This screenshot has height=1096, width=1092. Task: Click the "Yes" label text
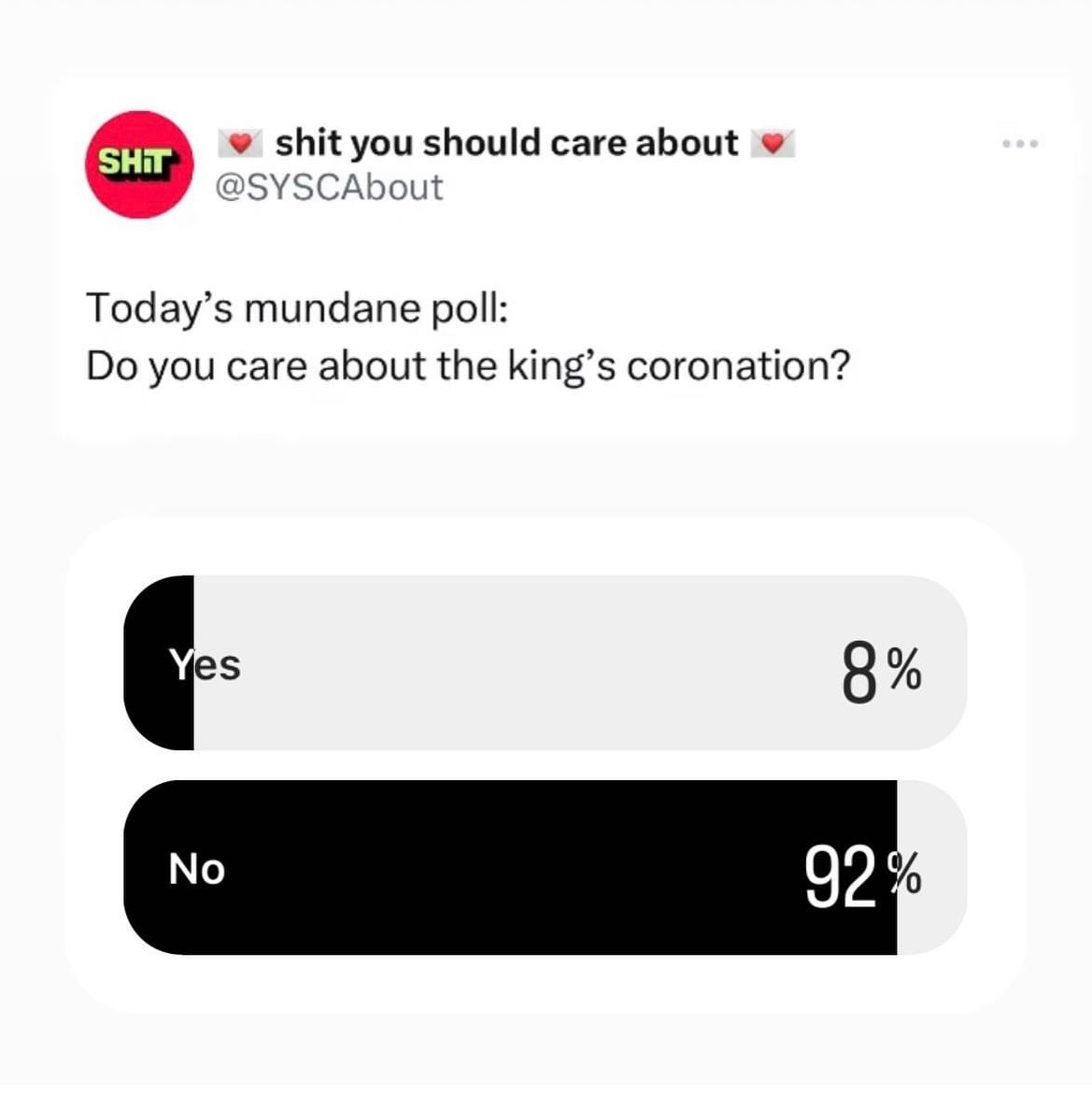pyautogui.click(x=204, y=664)
